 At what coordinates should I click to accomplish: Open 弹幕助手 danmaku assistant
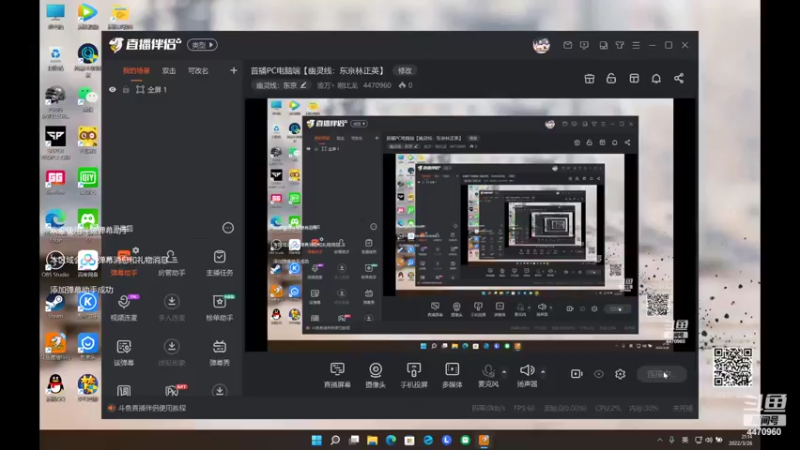tap(124, 263)
